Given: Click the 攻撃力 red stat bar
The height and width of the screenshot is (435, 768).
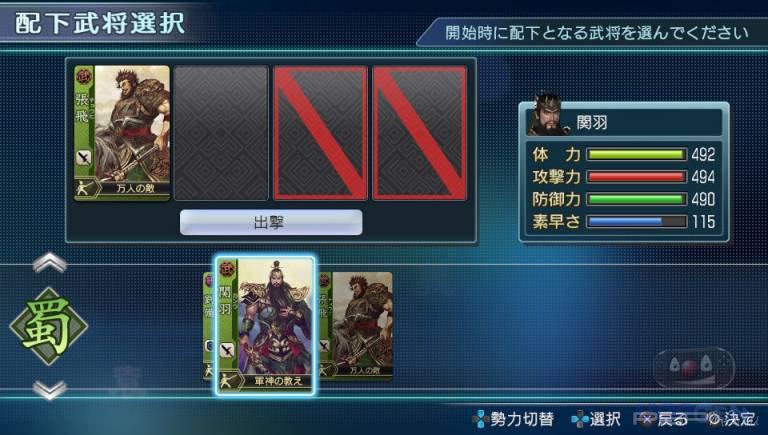Looking at the screenshot, I should pyautogui.click(x=636, y=177).
